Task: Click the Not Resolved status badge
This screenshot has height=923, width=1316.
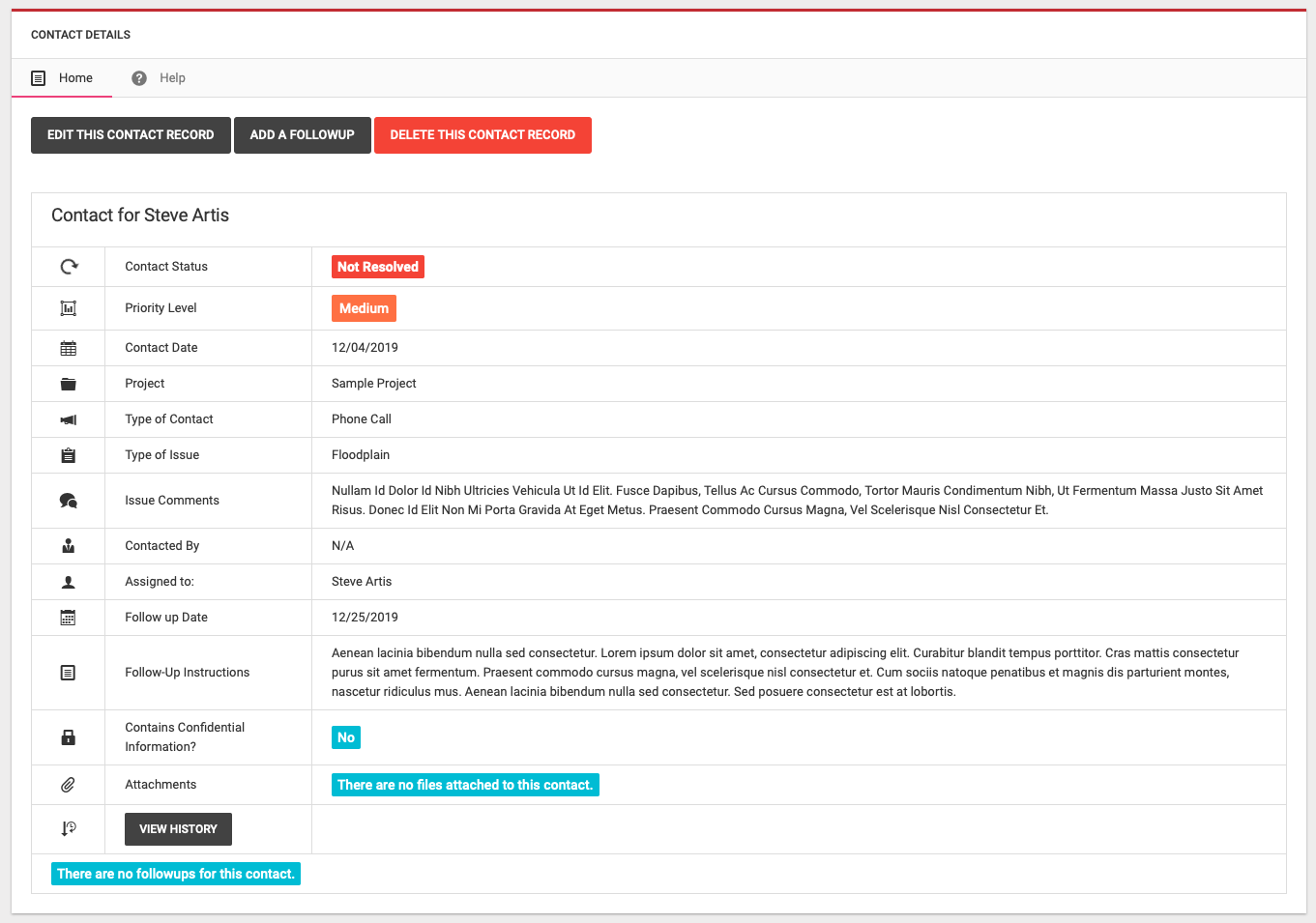Action: click(x=377, y=267)
